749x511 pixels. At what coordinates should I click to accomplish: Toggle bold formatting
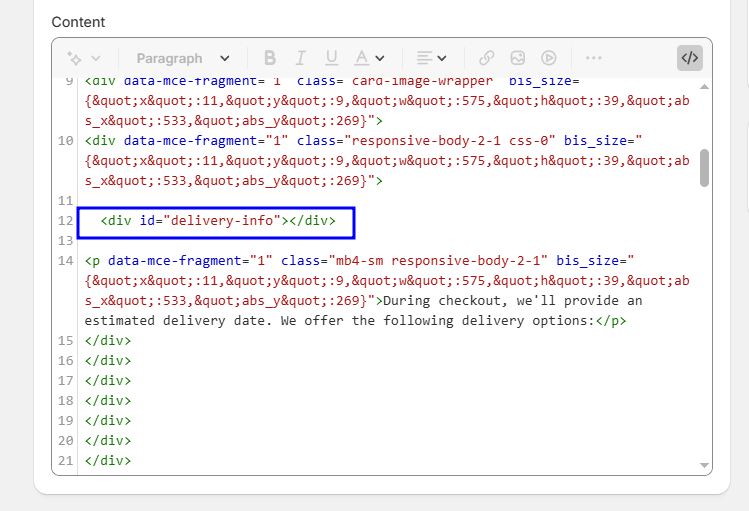point(270,58)
